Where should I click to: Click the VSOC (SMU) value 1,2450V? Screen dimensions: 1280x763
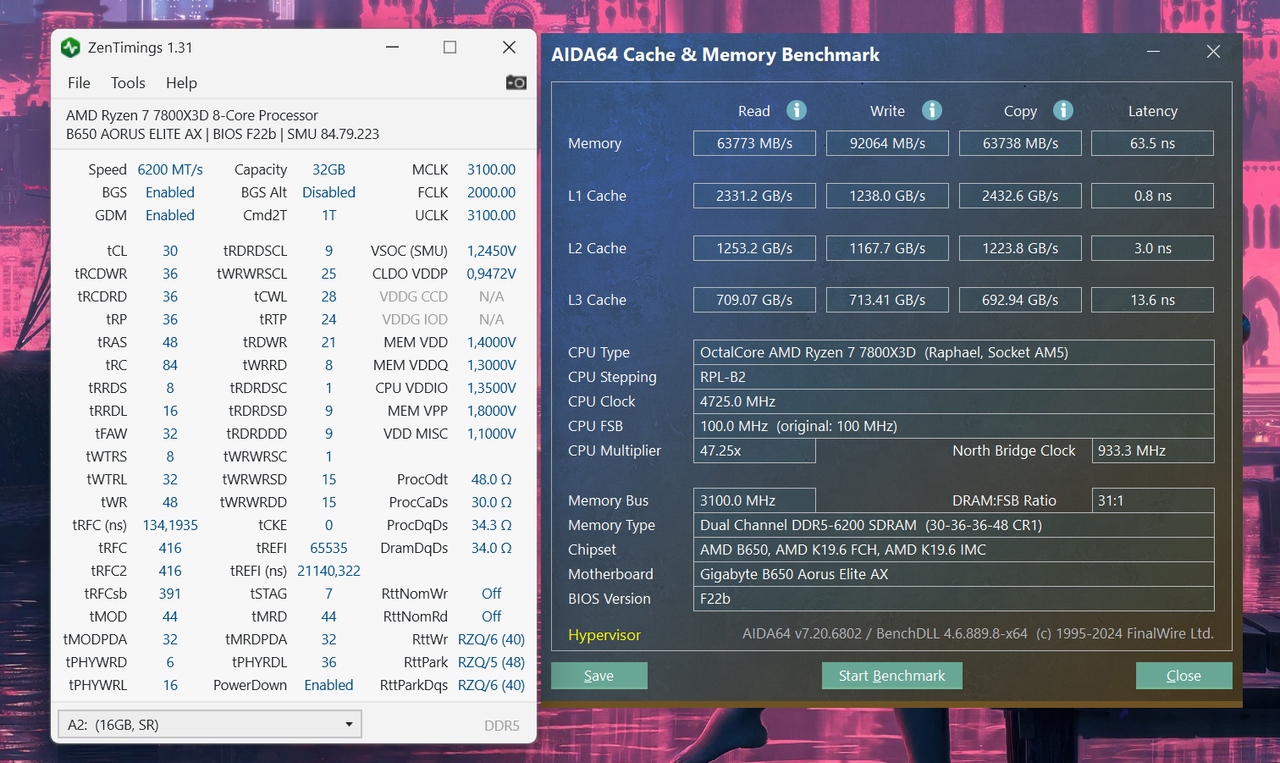[x=491, y=251]
